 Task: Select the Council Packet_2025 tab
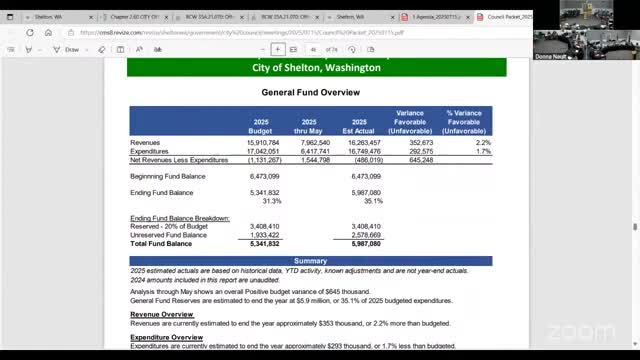(504, 17)
